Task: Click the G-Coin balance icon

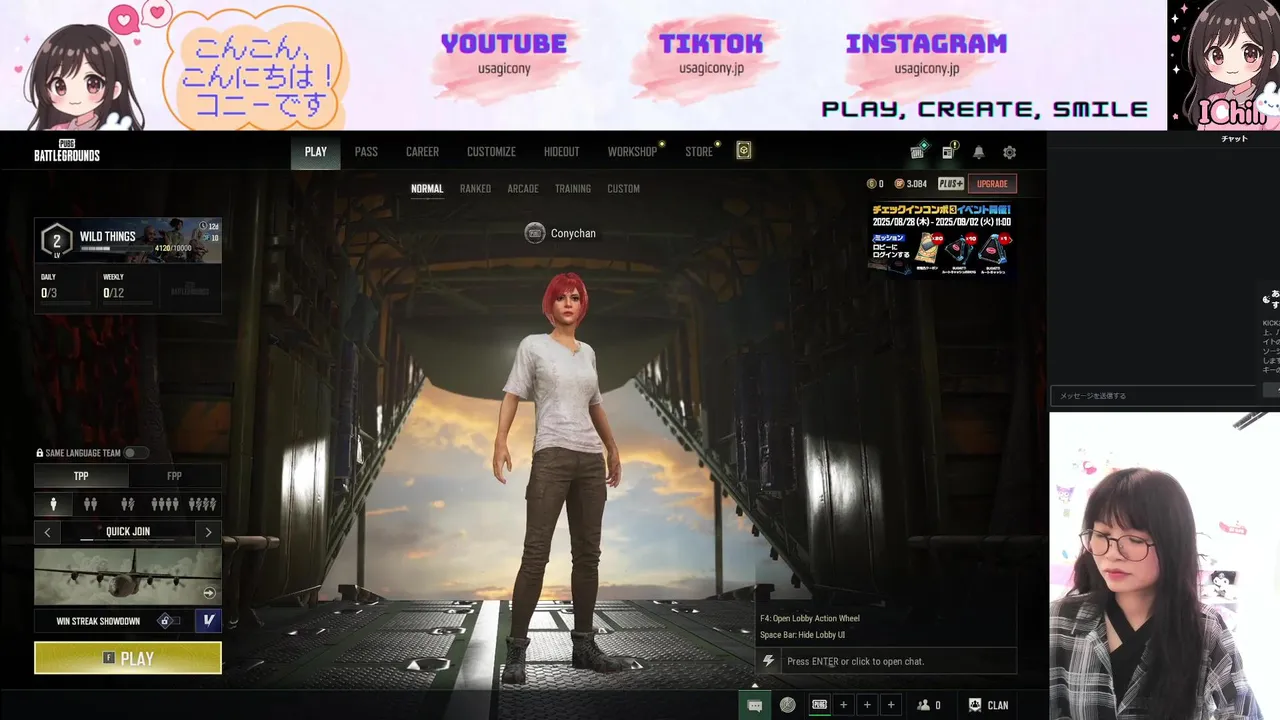Action: 871,184
